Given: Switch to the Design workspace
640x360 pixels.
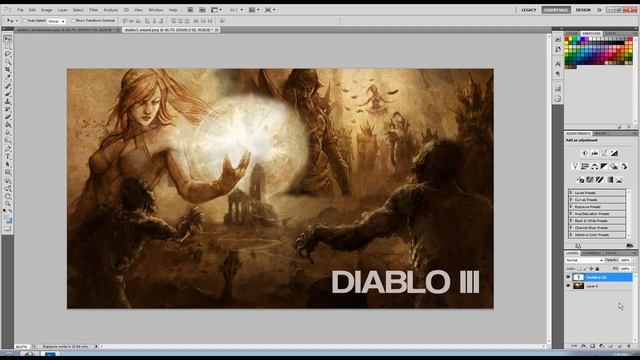Looking at the screenshot, I should pyautogui.click(x=583, y=10).
